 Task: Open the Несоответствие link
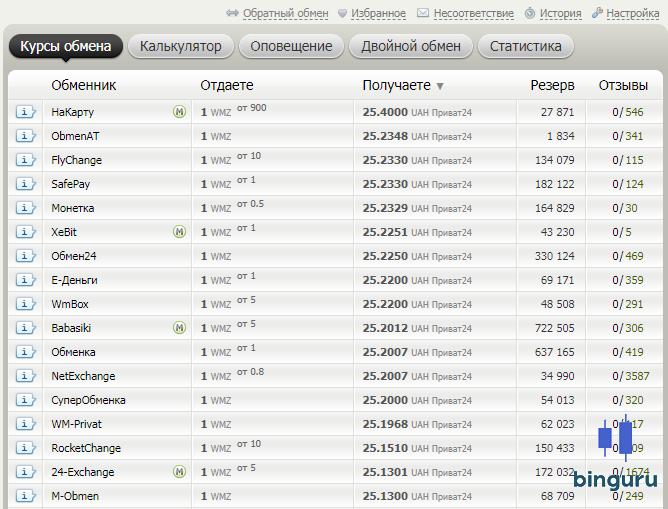tap(474, 14)
